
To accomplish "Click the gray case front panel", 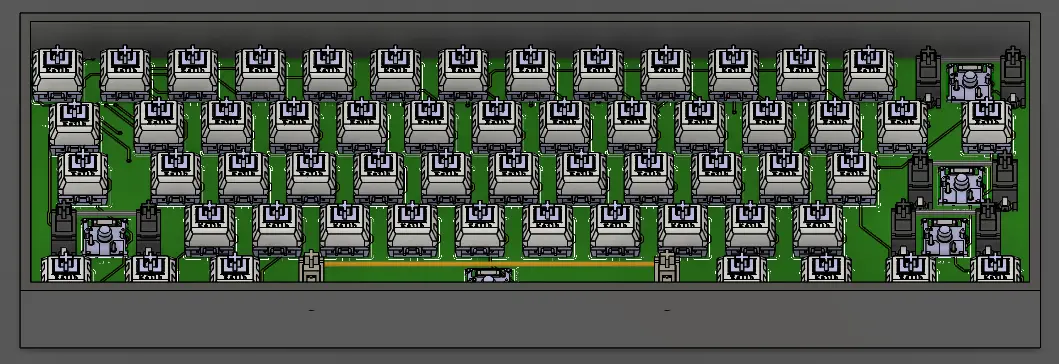I will click(x=530, y=319).
